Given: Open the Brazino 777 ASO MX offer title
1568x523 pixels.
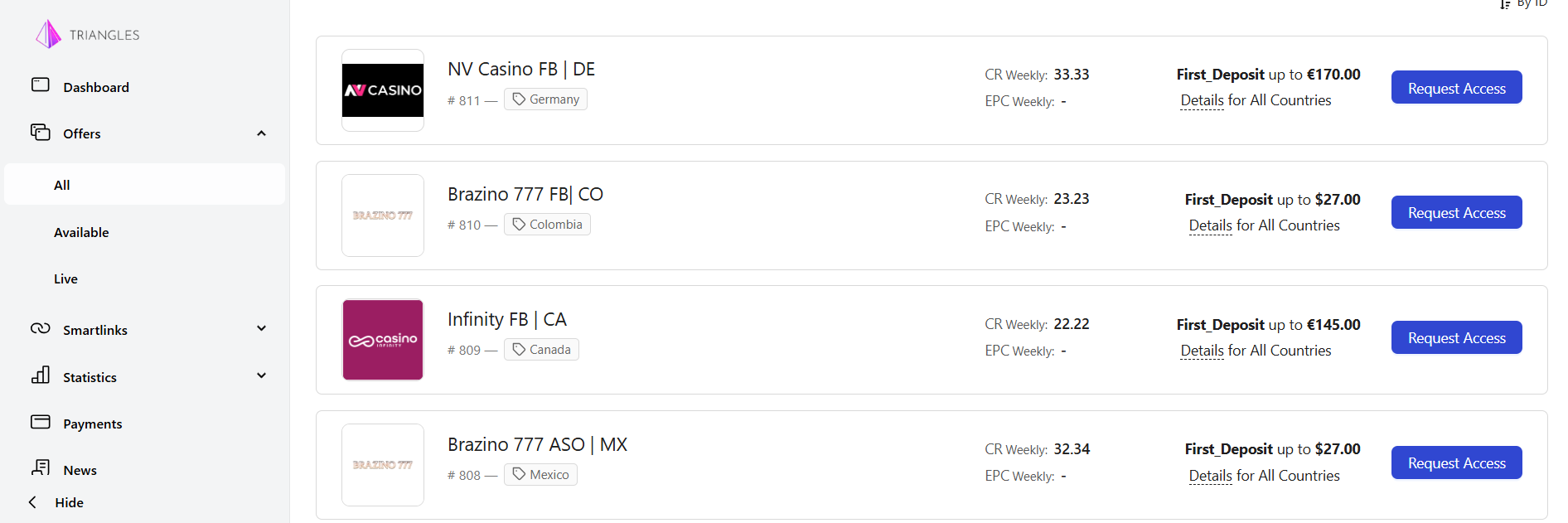Looking at the screenshot, I should point(537,444).
